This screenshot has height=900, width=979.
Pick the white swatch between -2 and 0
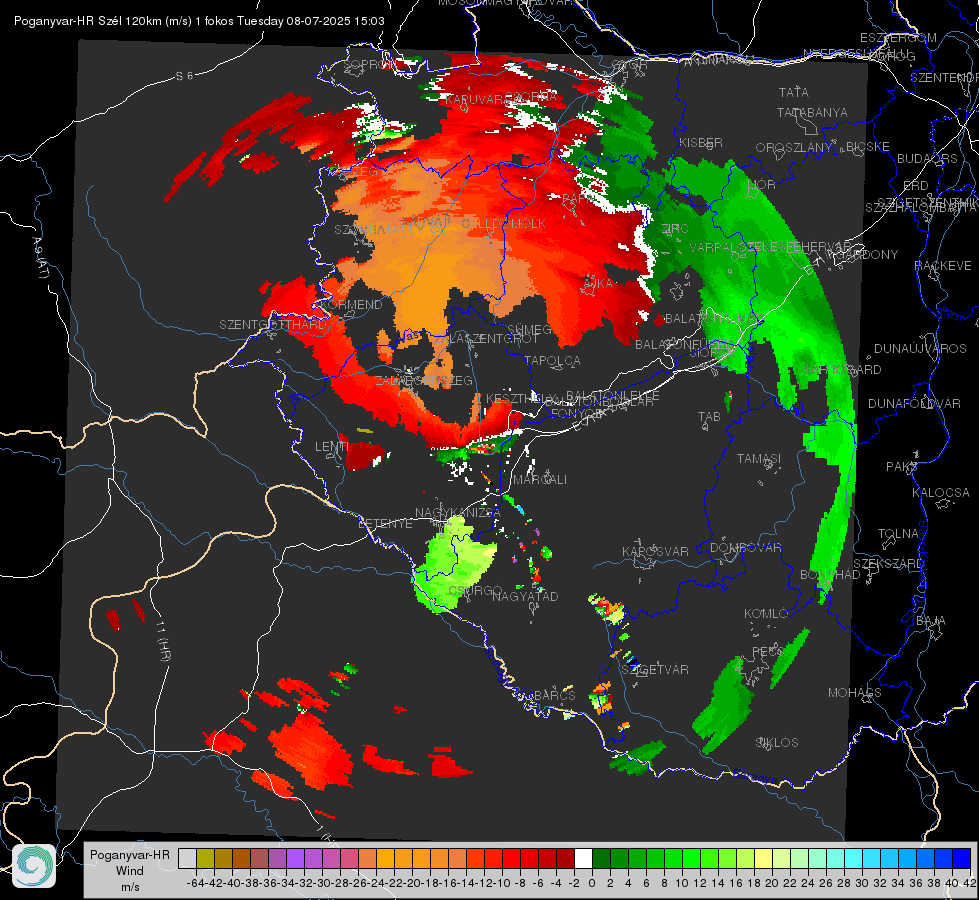pos(583,859)
